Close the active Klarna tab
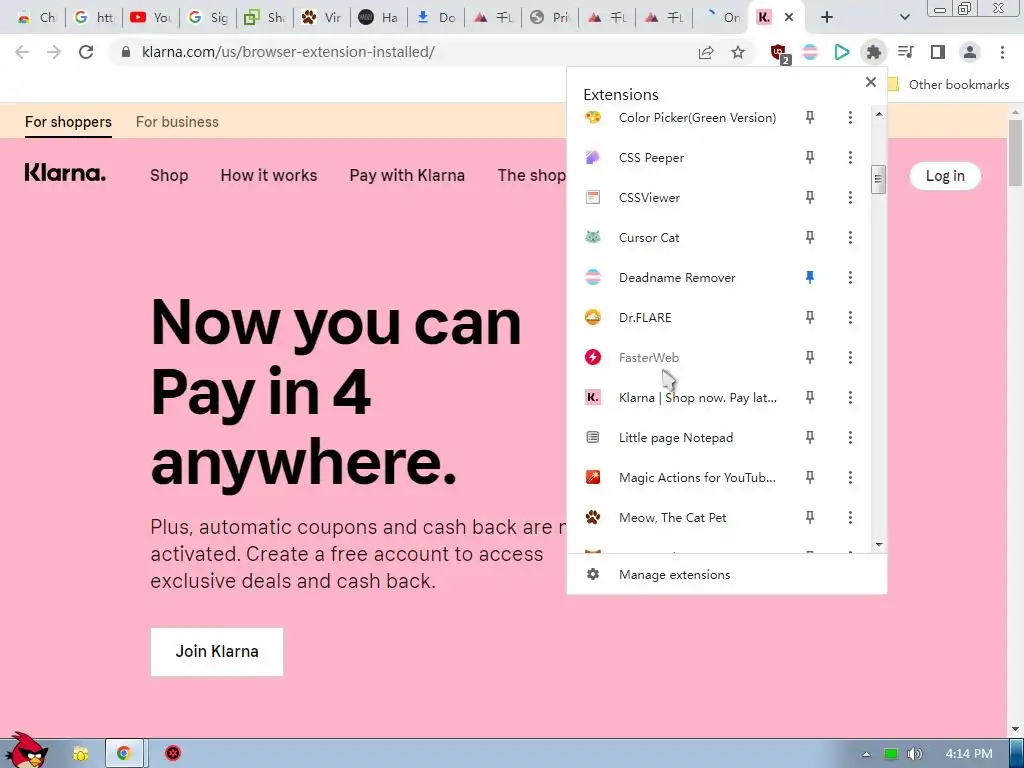This screenshot has height=768, width=1024. click(x=789, y=17)
